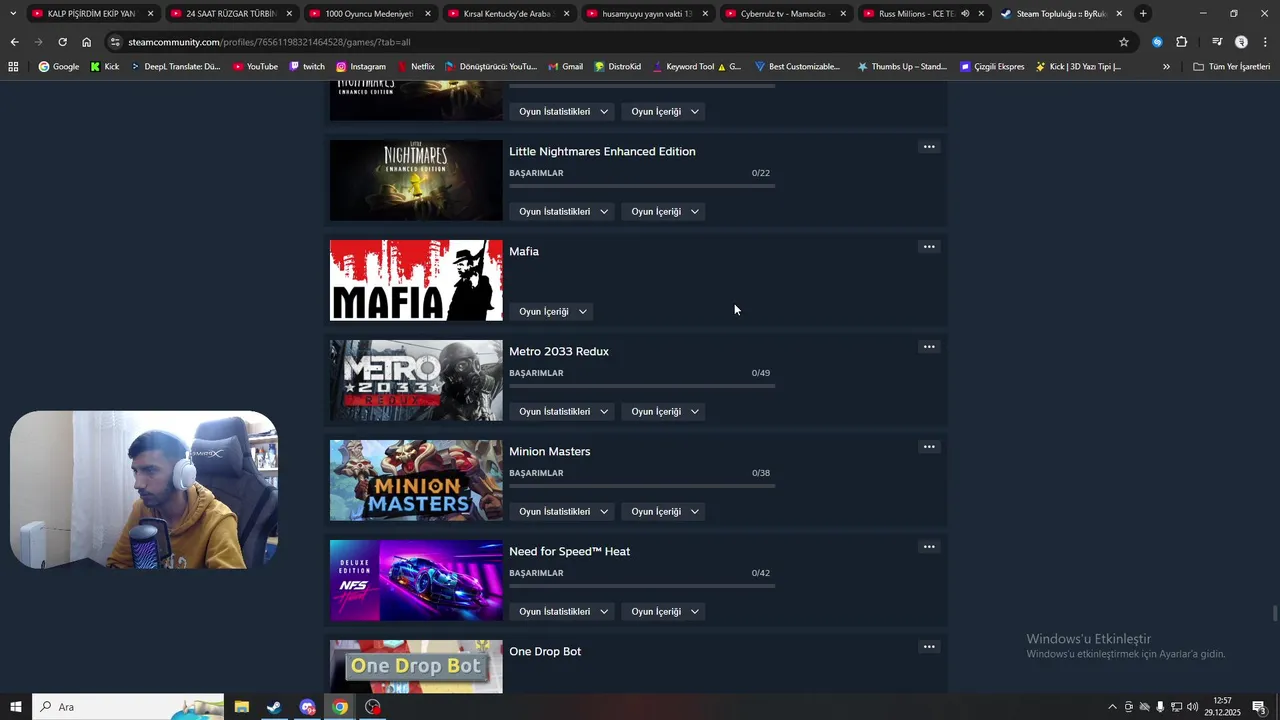Open the Tüm Yer İşaretleri bookmarks folder

point(1231,67)
